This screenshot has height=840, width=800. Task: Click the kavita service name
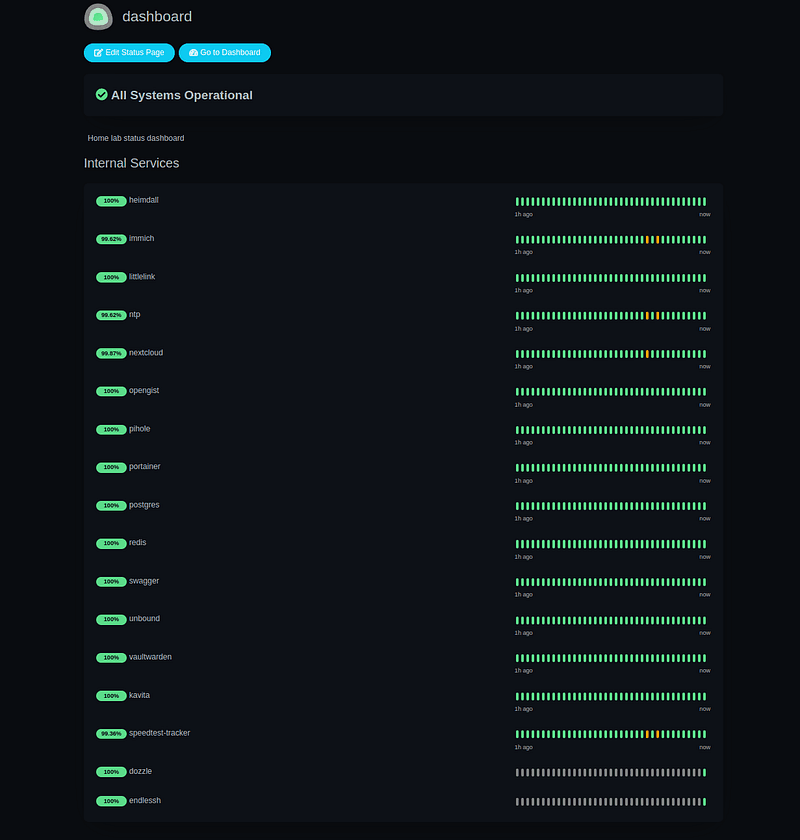(139, 695)
